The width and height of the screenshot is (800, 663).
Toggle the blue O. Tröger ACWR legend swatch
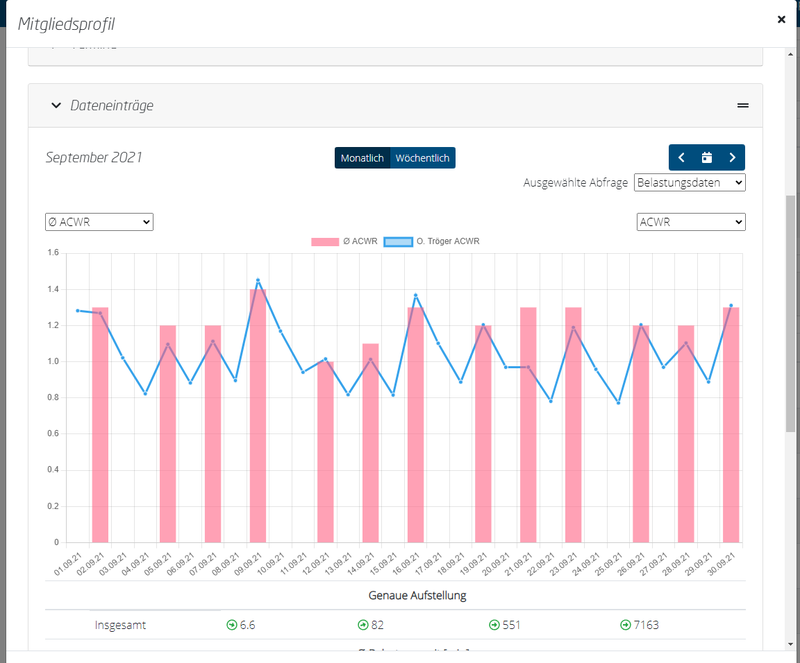coord(398,242)
